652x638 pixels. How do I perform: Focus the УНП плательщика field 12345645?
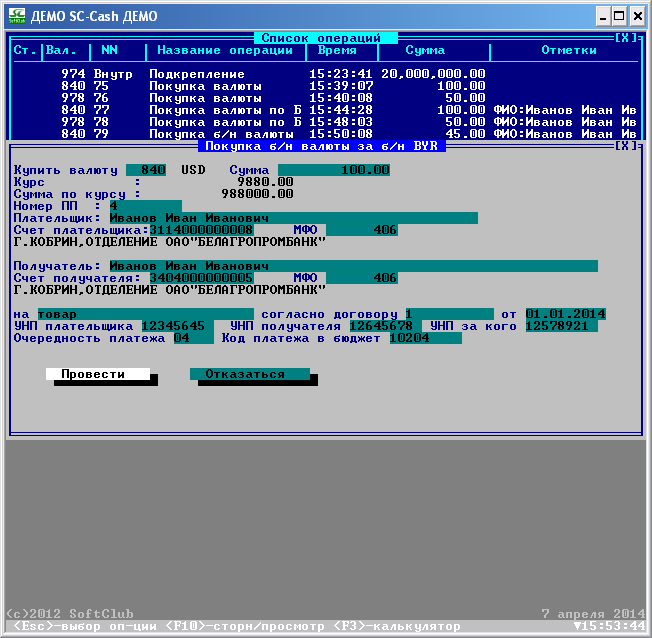[x=178, y=326]
